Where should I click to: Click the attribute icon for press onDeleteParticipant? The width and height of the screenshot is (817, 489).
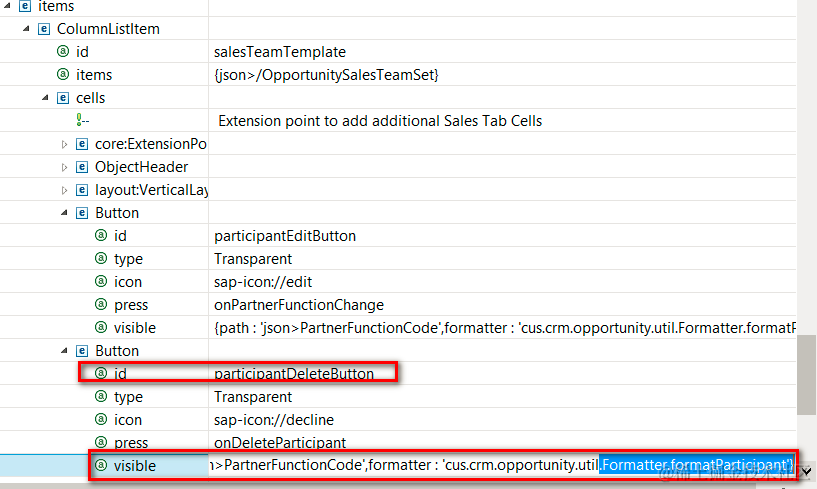click(x=101, y=442)
